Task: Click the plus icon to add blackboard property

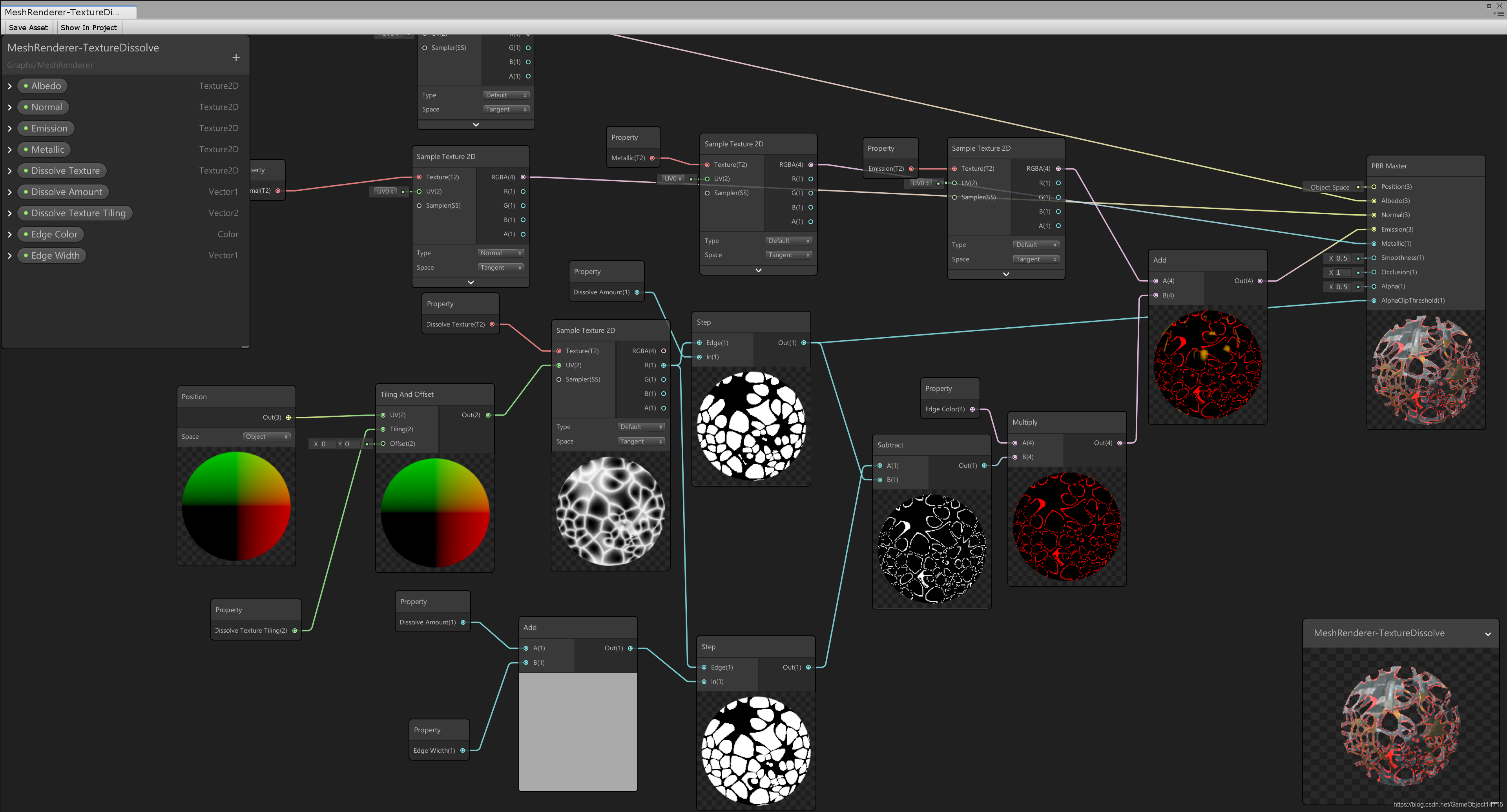Action: click(x=236, y=57)
